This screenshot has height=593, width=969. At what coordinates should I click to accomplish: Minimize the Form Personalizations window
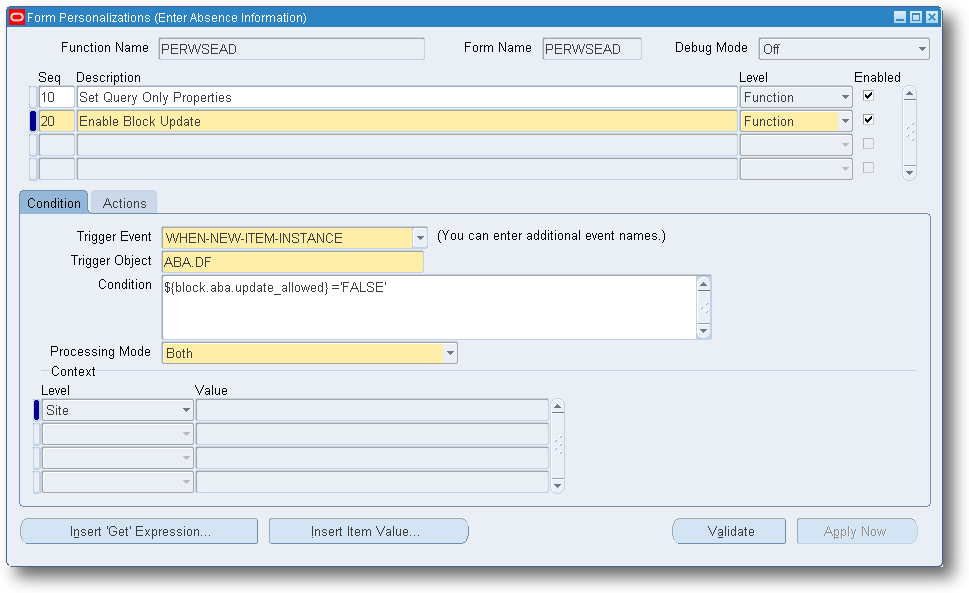click(x=900, y=17)
